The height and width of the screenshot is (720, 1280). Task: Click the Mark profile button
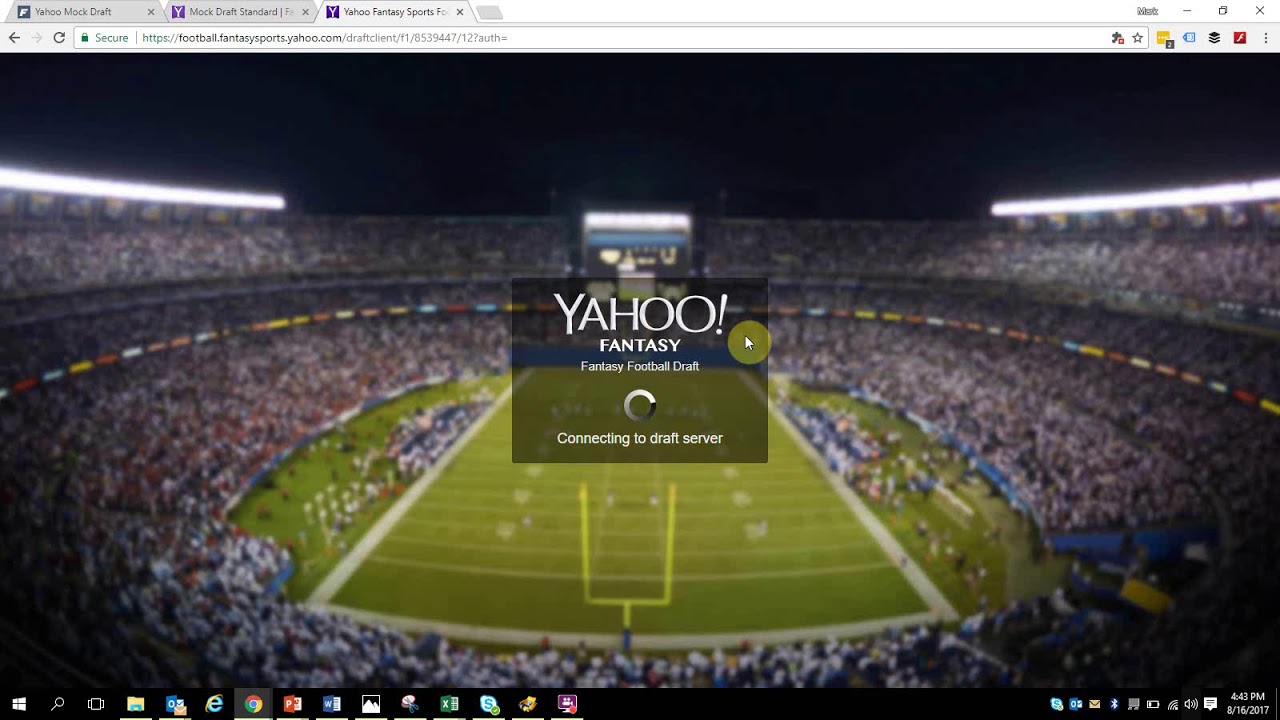pyautogui.click(x=1147, y=11)
